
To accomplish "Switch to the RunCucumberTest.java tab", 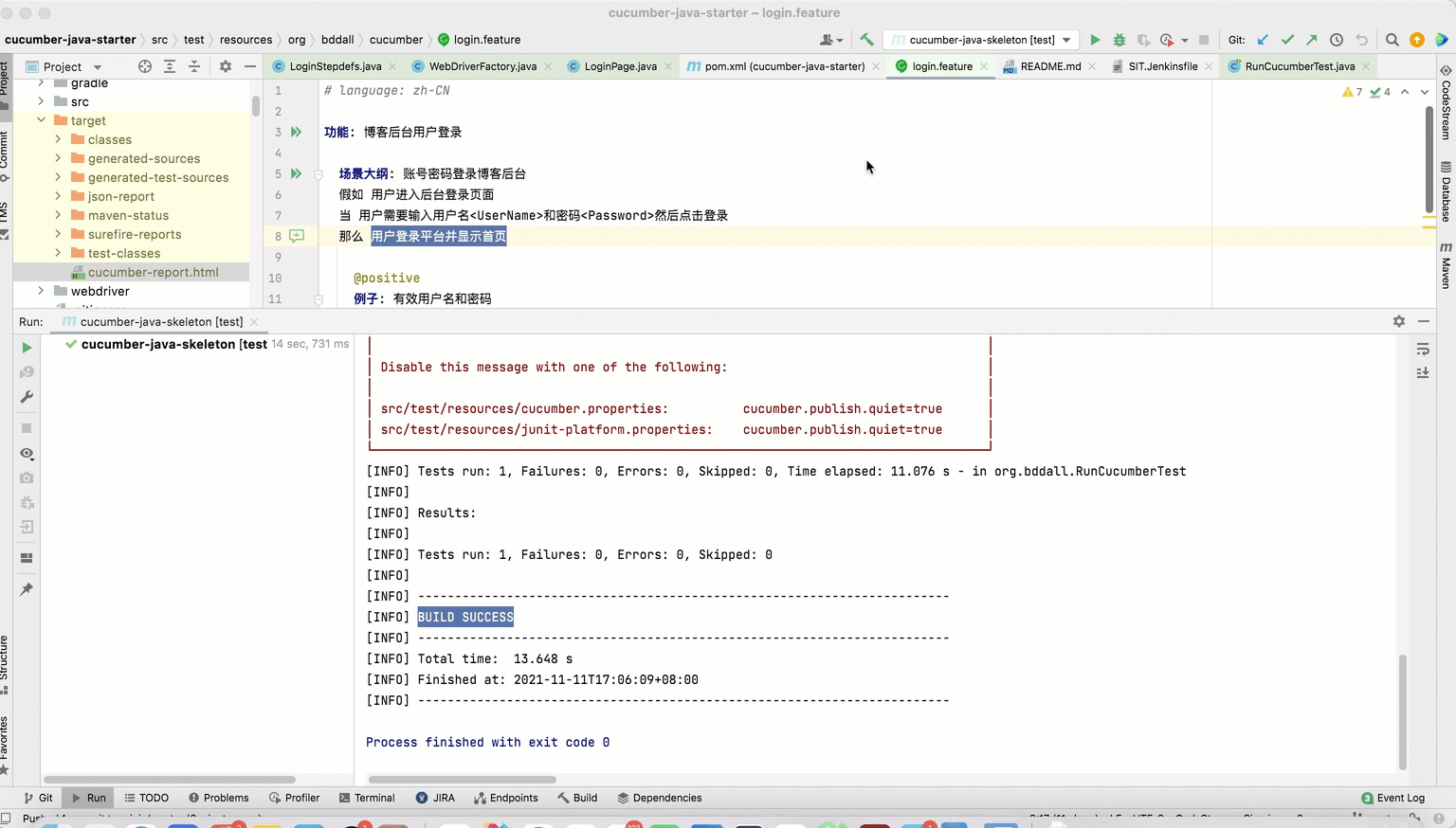I will (1300, 66).
